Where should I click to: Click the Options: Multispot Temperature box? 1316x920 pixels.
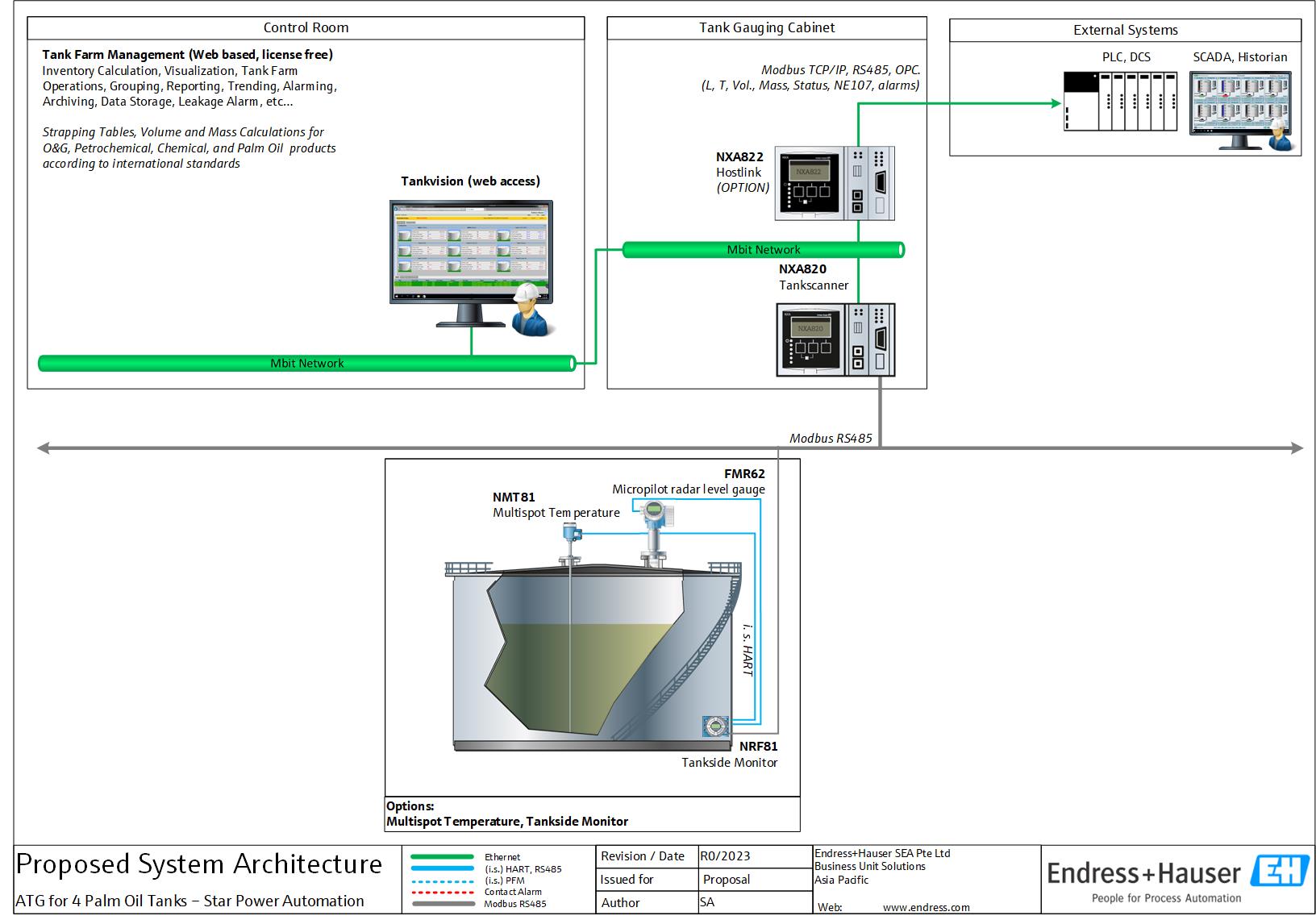pyautogui.click(x=593, y=814)
